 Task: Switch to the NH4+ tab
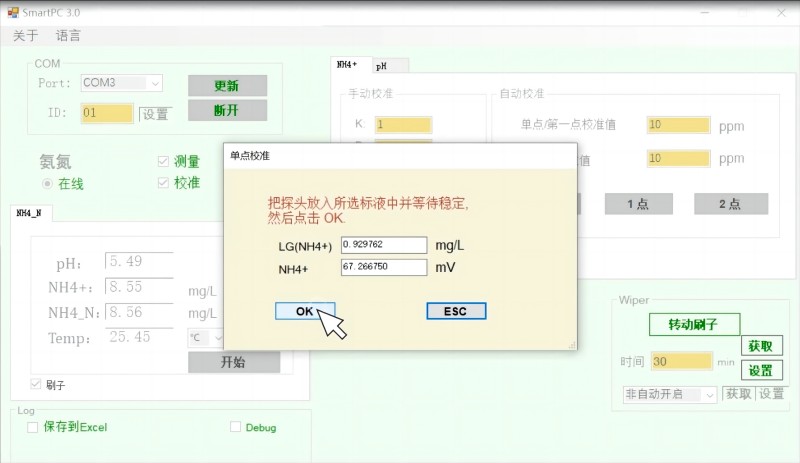click(351, 65)
